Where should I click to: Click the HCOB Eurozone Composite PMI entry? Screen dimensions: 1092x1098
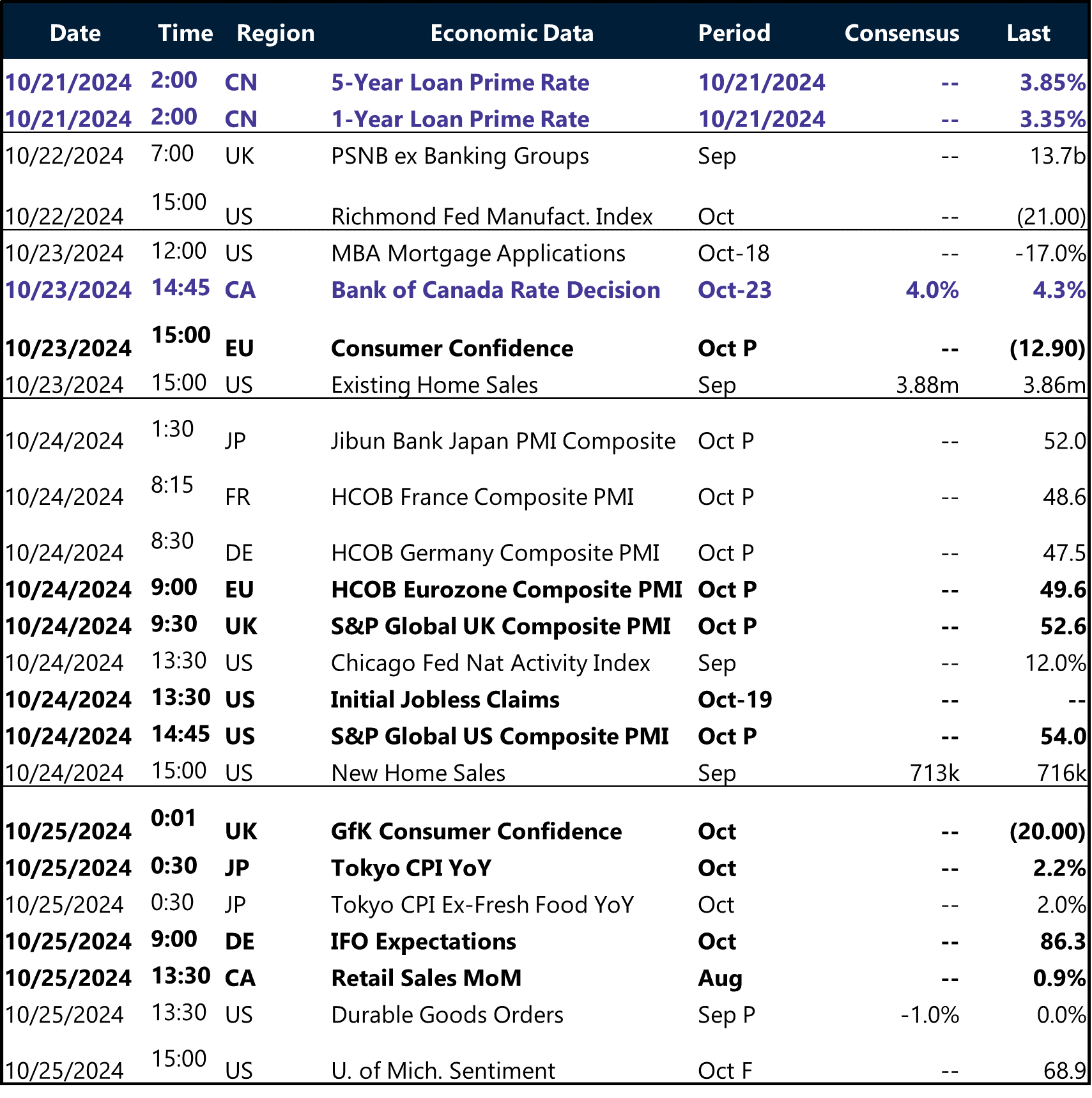point(505,589)
